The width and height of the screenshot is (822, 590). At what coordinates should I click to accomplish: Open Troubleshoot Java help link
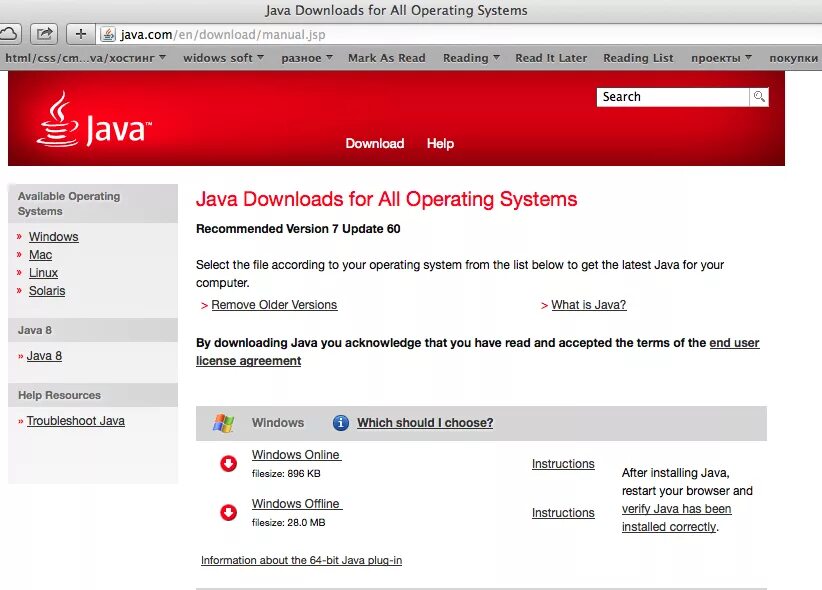point(75,421)
